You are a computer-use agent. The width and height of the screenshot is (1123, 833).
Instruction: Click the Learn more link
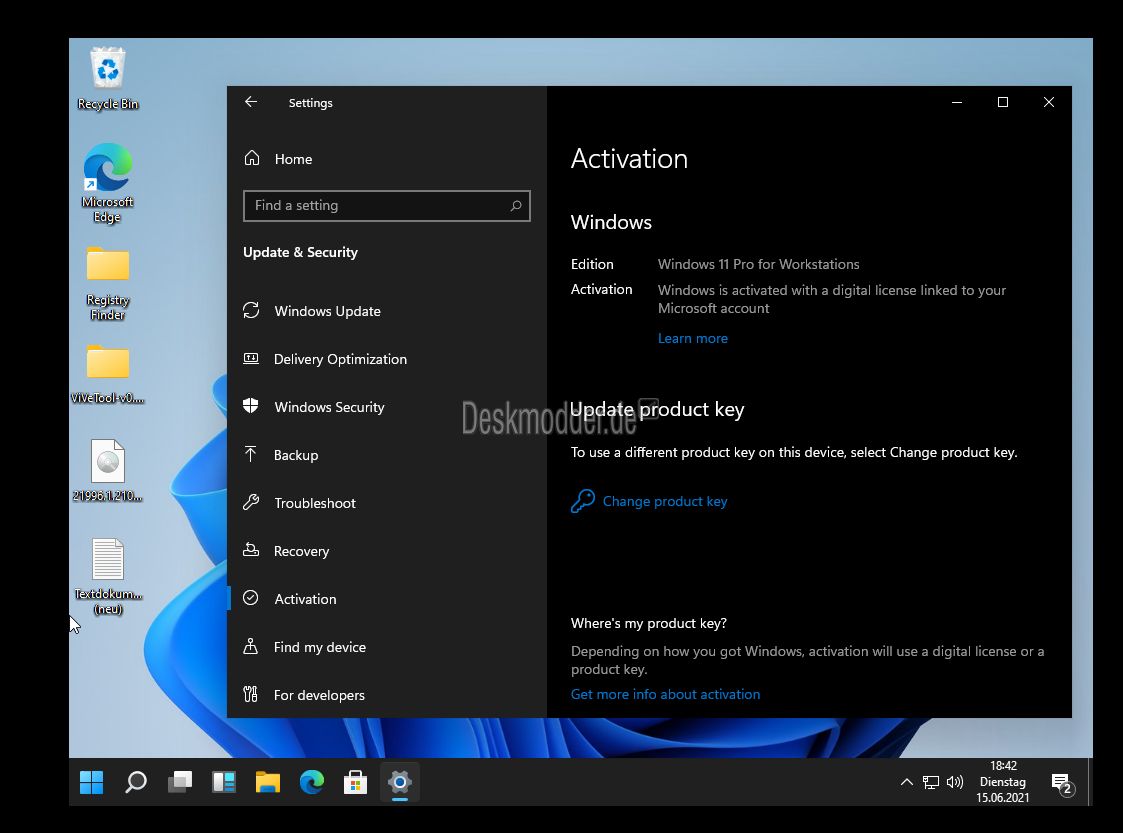693,338
